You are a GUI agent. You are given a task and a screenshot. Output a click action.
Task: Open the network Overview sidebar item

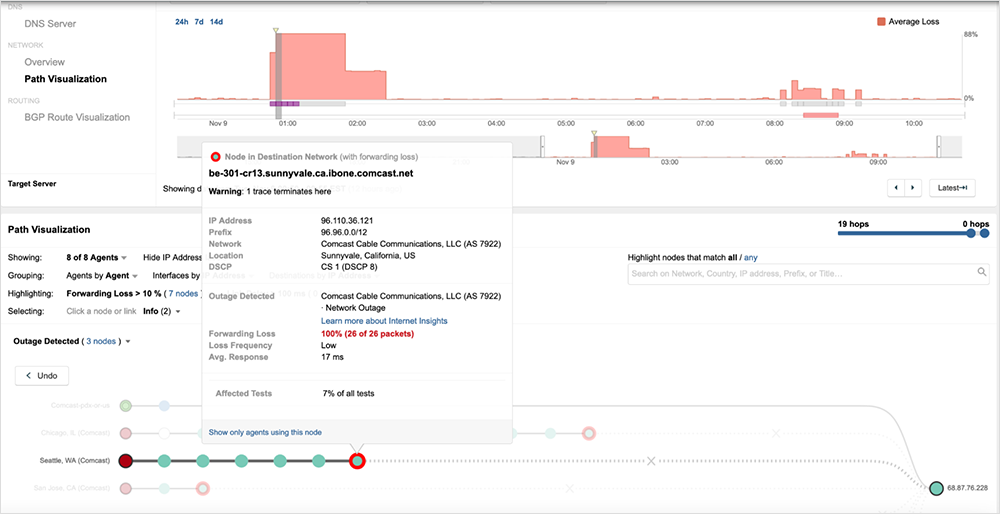pyautogui.click(x=45, y=62)
